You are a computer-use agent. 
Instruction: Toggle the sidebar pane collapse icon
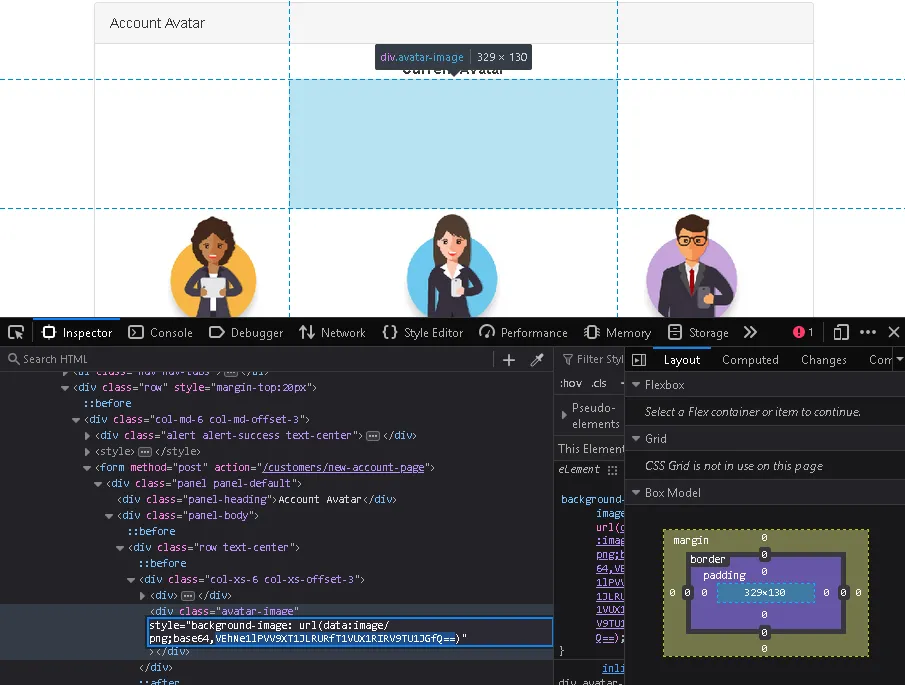pos(639,360)
